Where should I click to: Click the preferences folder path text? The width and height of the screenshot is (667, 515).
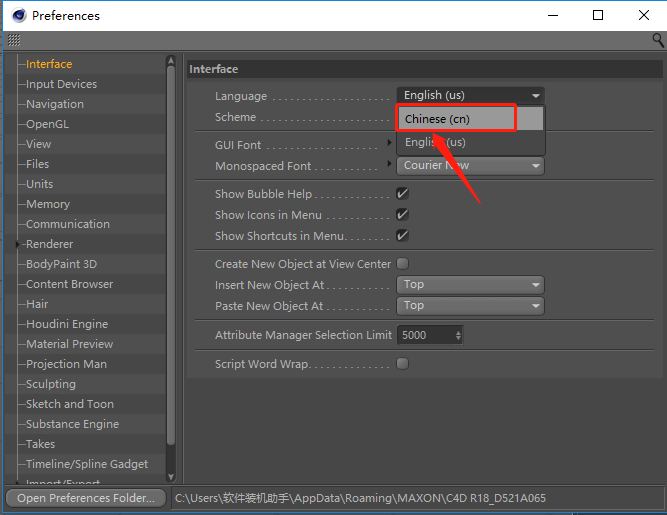(x=360, y=498)
